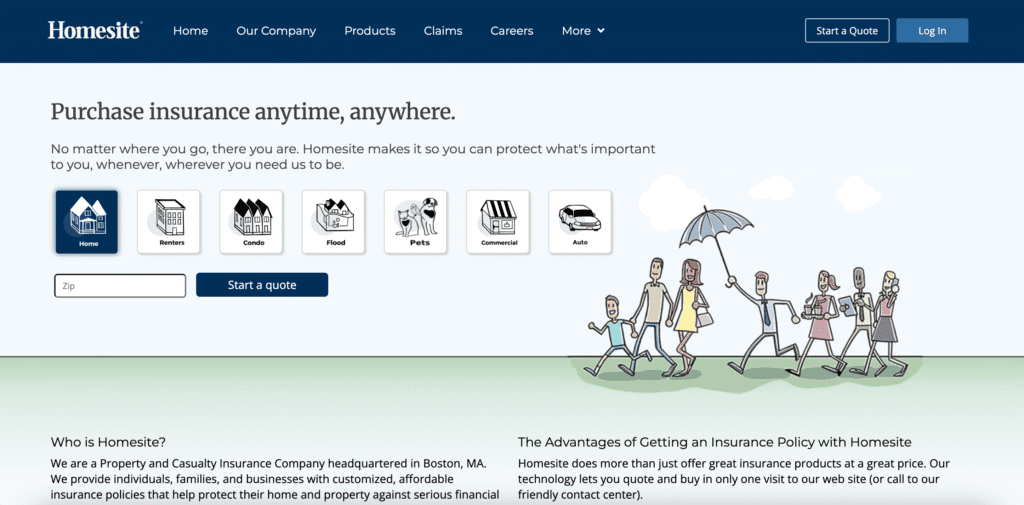Image resolution: width=1024 pixels, height=505 pixels.
Task: Click 'The Advantages of Getting an Insurance Policy' heading
Action: (x=714, y=442)
